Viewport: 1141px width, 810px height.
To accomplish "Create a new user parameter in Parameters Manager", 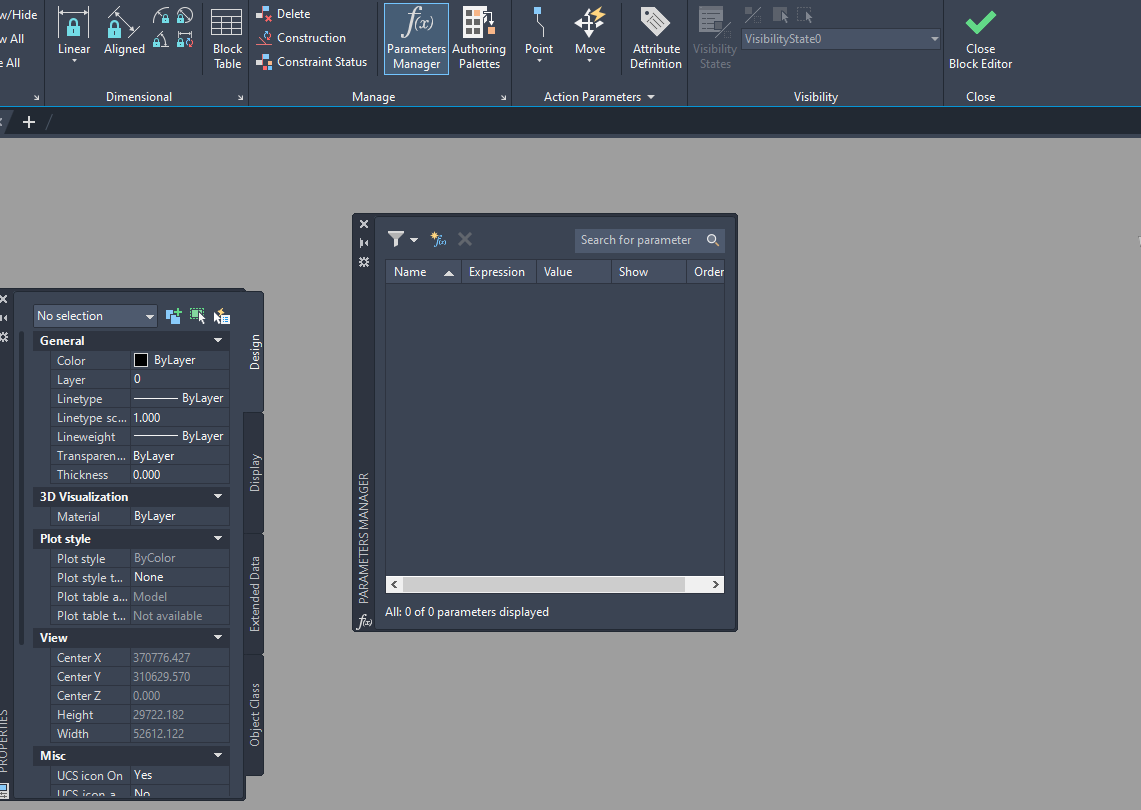I will (x=438, y=240).
